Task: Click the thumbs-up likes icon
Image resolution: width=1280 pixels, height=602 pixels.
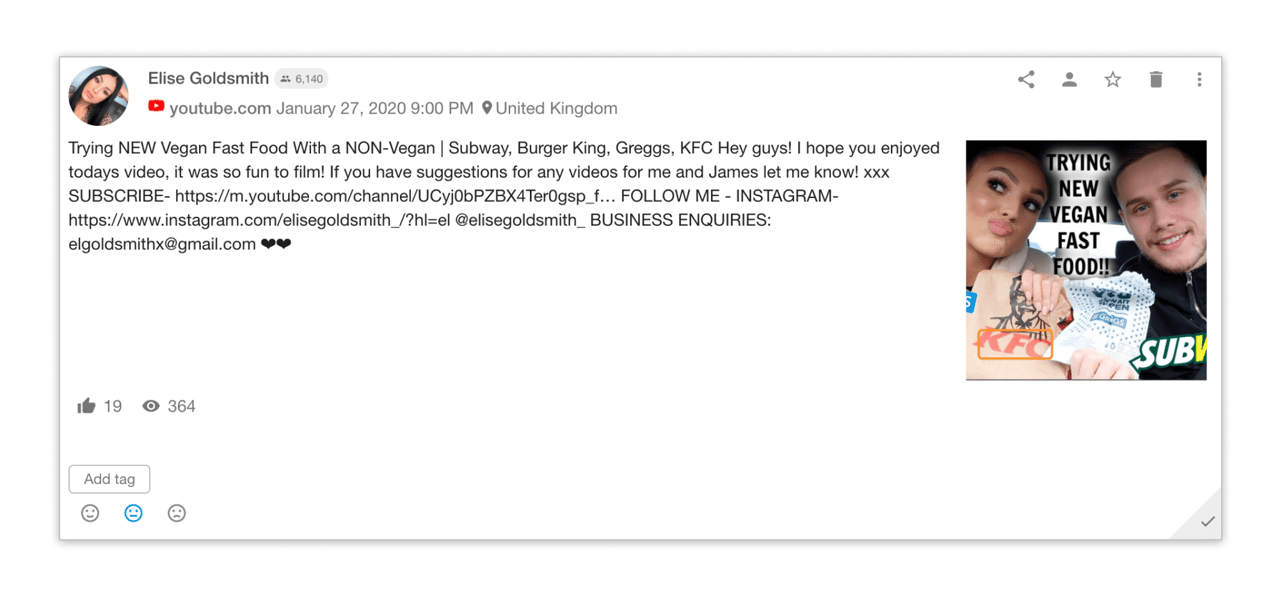Action: (x=87, y=406)
